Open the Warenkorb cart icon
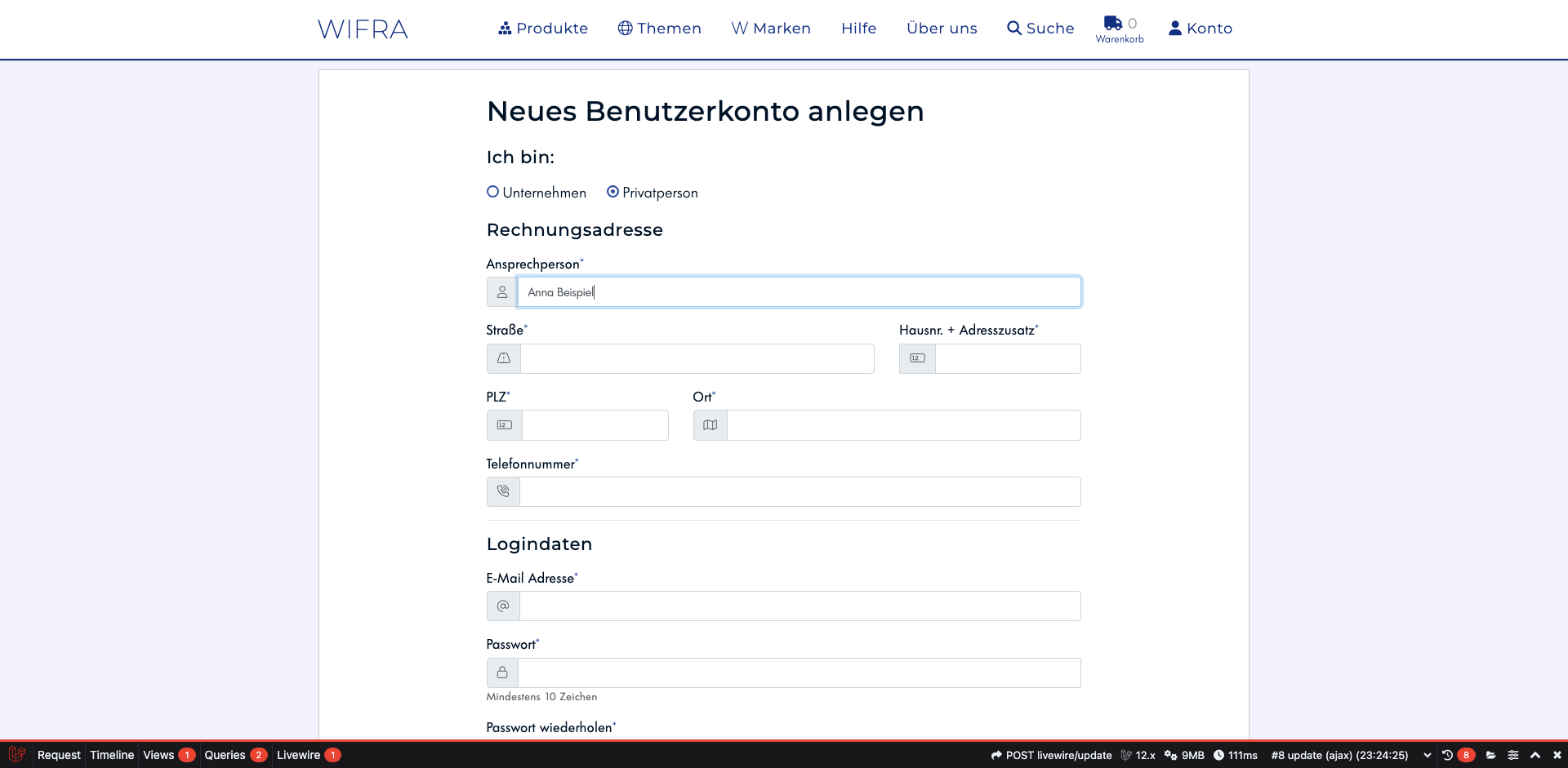 pyautogui.click(x=1114, y=24)
